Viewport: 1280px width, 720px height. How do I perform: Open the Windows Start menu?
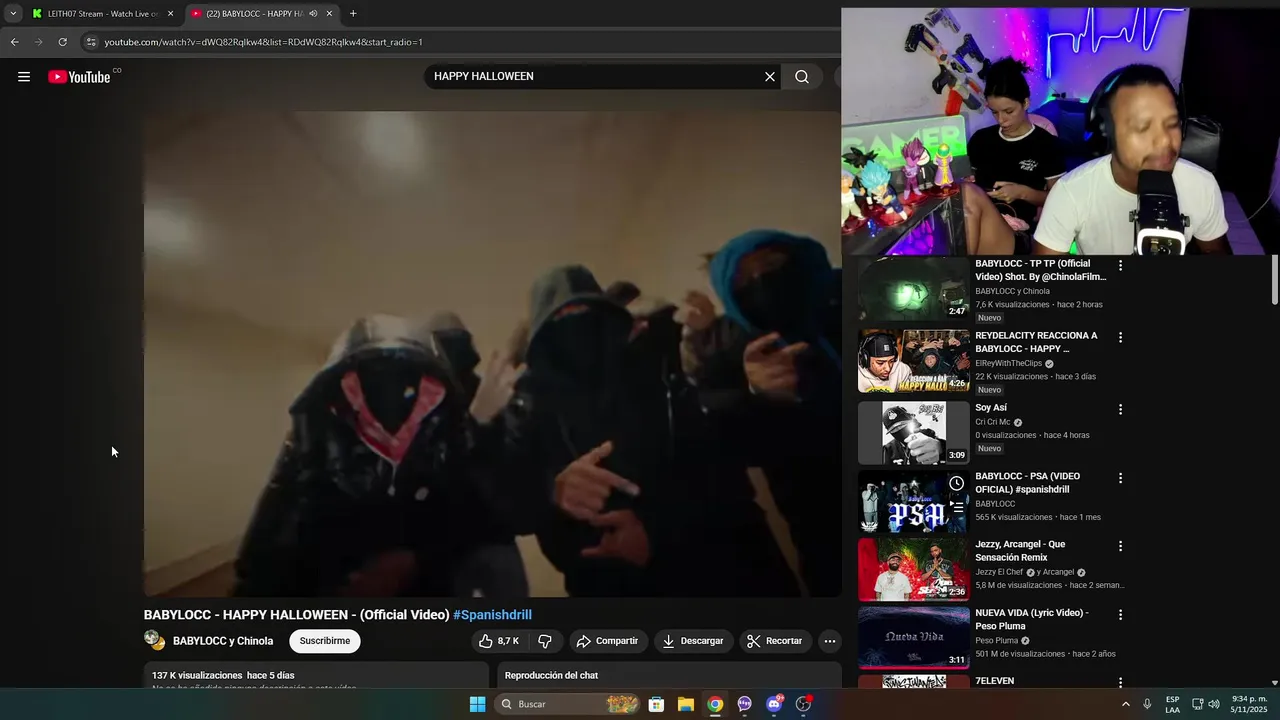pyautogui.click(x=478, y=704)
